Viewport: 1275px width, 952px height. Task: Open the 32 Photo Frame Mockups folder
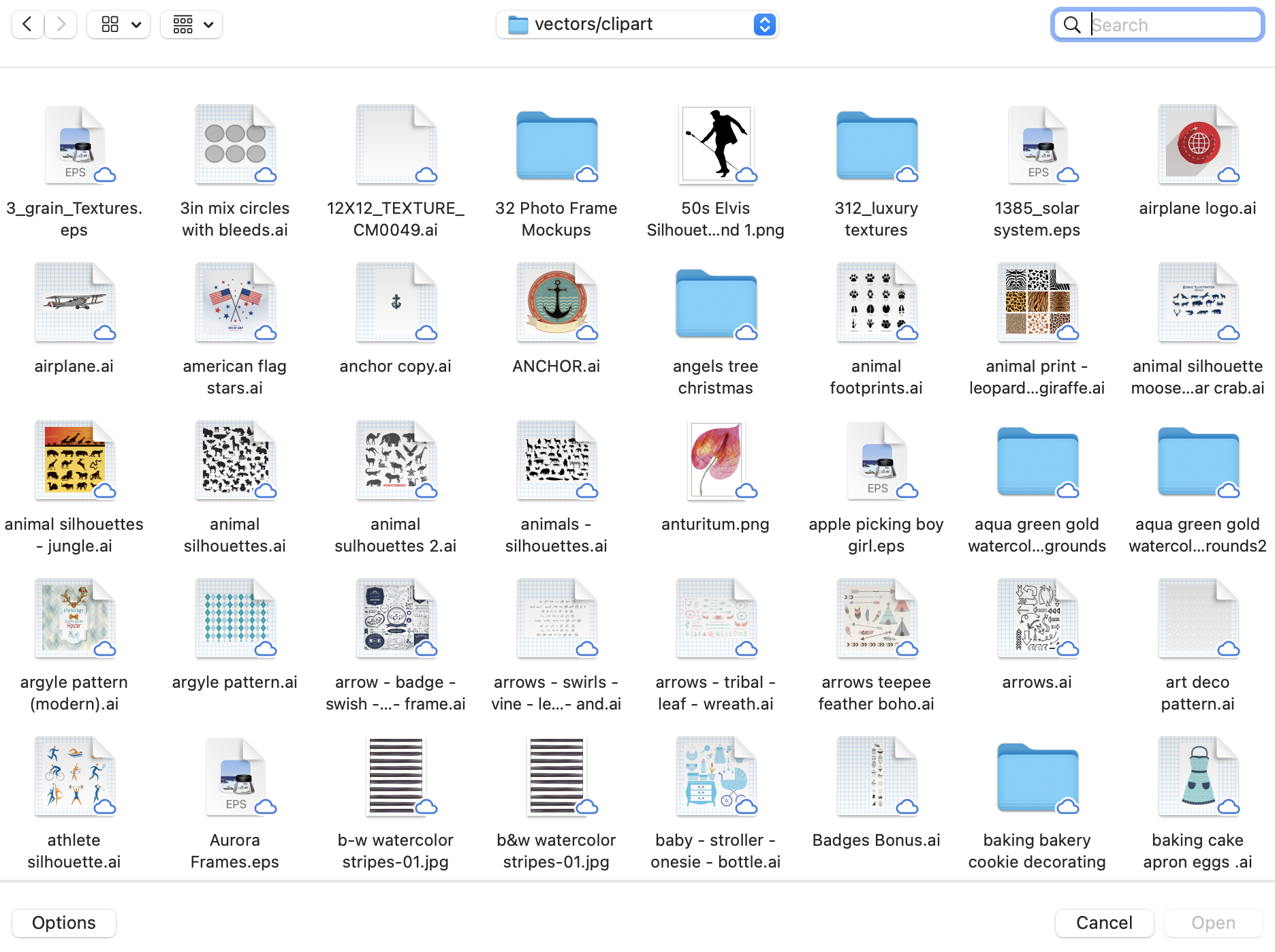point(556,145)
